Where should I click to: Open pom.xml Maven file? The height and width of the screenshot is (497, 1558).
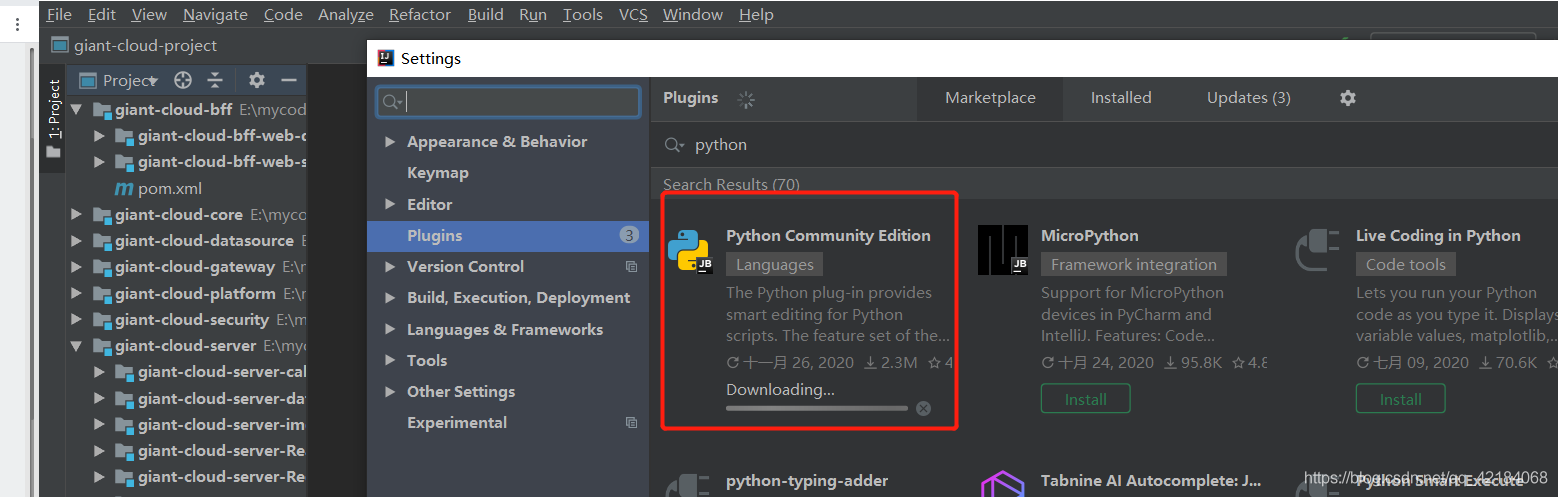158,188
